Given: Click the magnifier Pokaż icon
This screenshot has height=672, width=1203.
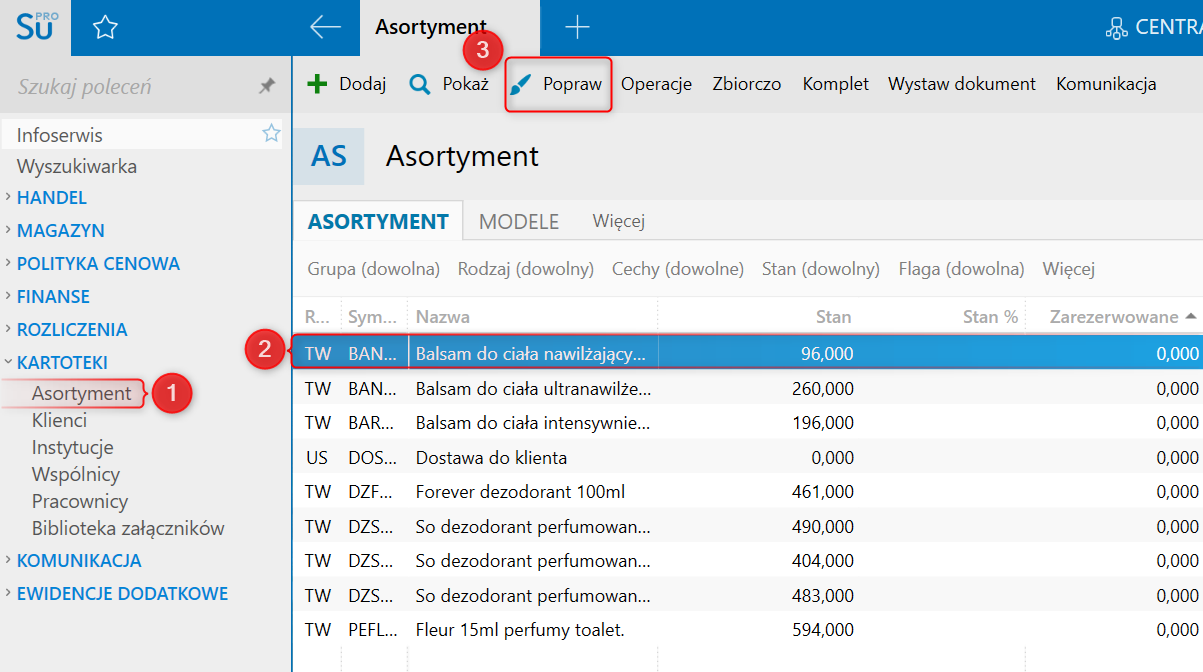Looking at the screenshot, I should pos(420,84).
